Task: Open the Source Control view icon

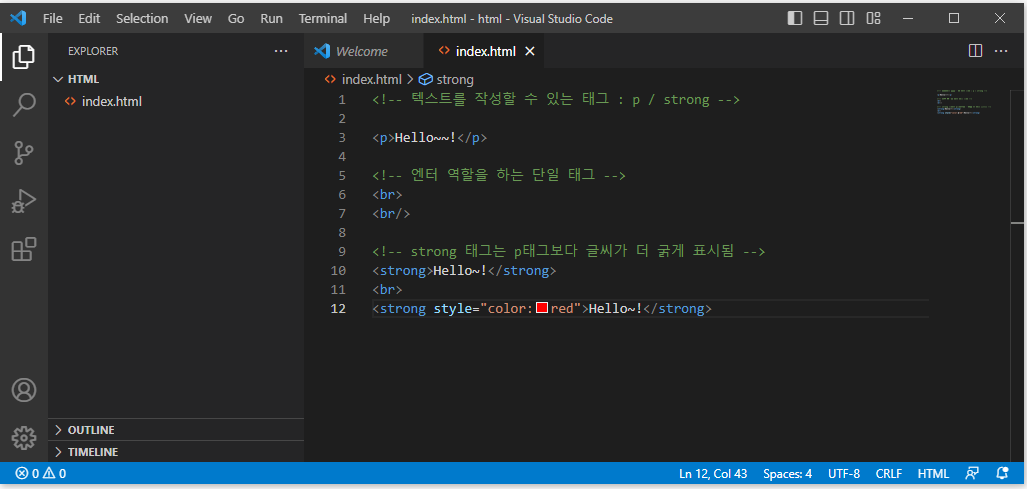Action: point(24,153)
